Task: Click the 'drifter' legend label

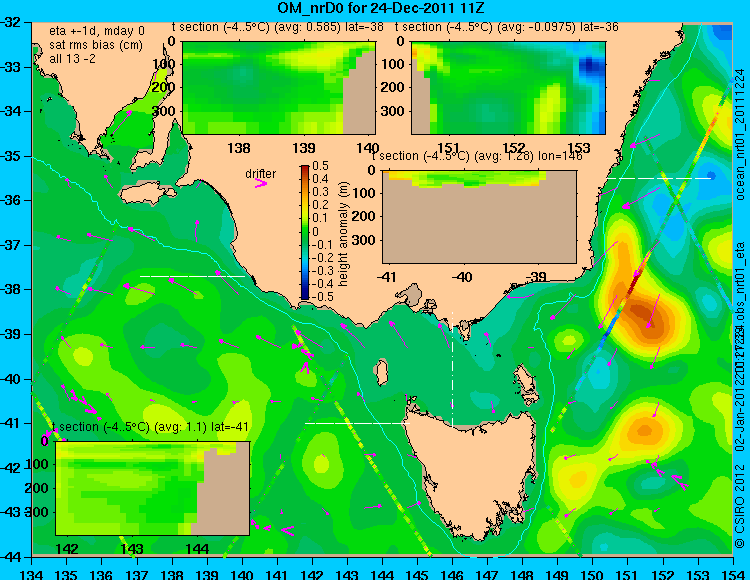Action: pos(260,174)
